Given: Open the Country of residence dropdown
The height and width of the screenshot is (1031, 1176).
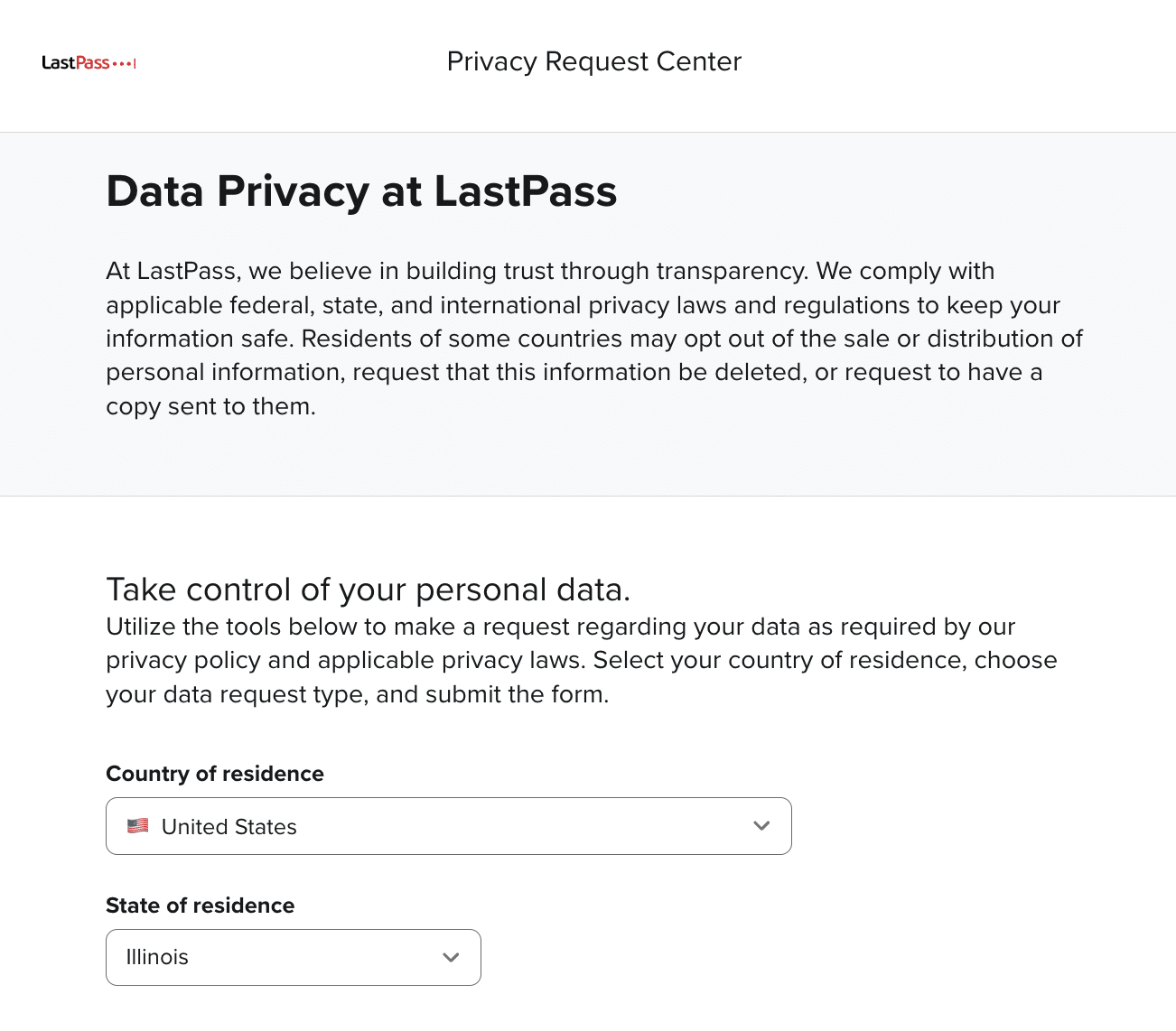Looking at the screenshot, I should pyautogui.click(x=449, y=825).
